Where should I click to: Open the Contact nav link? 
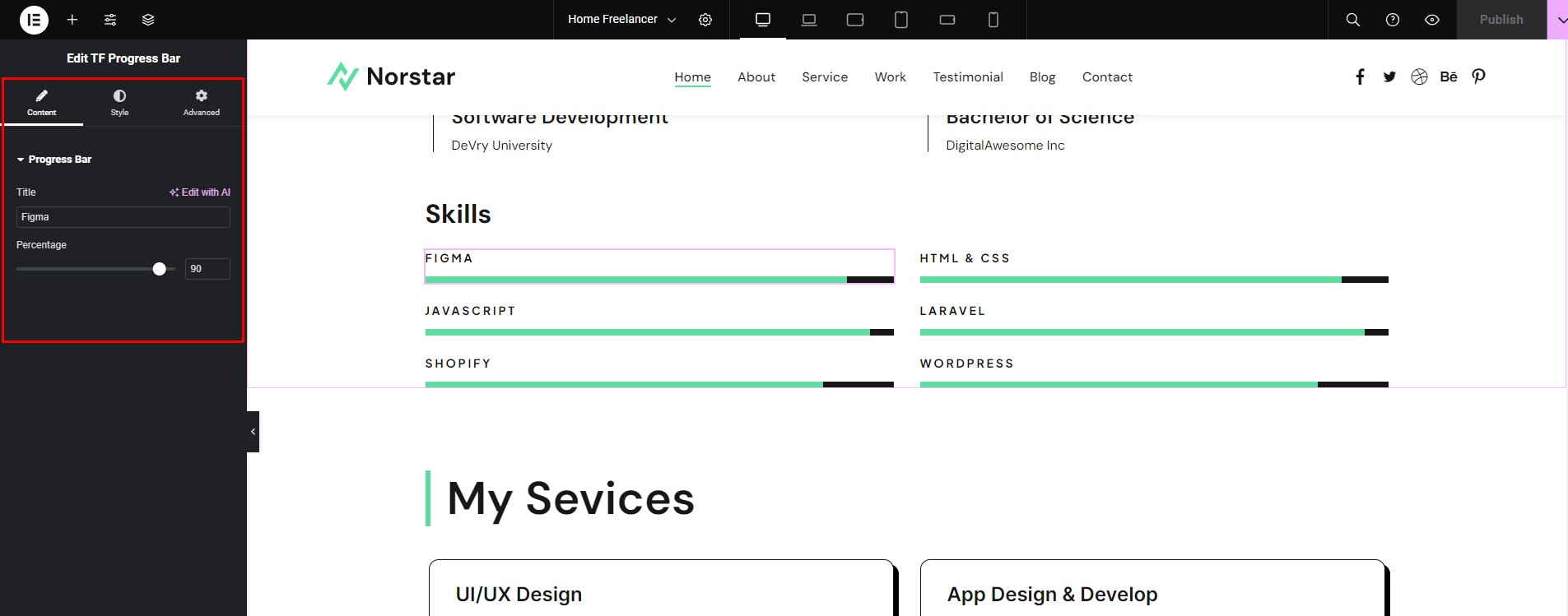(x=1107, y=77)
